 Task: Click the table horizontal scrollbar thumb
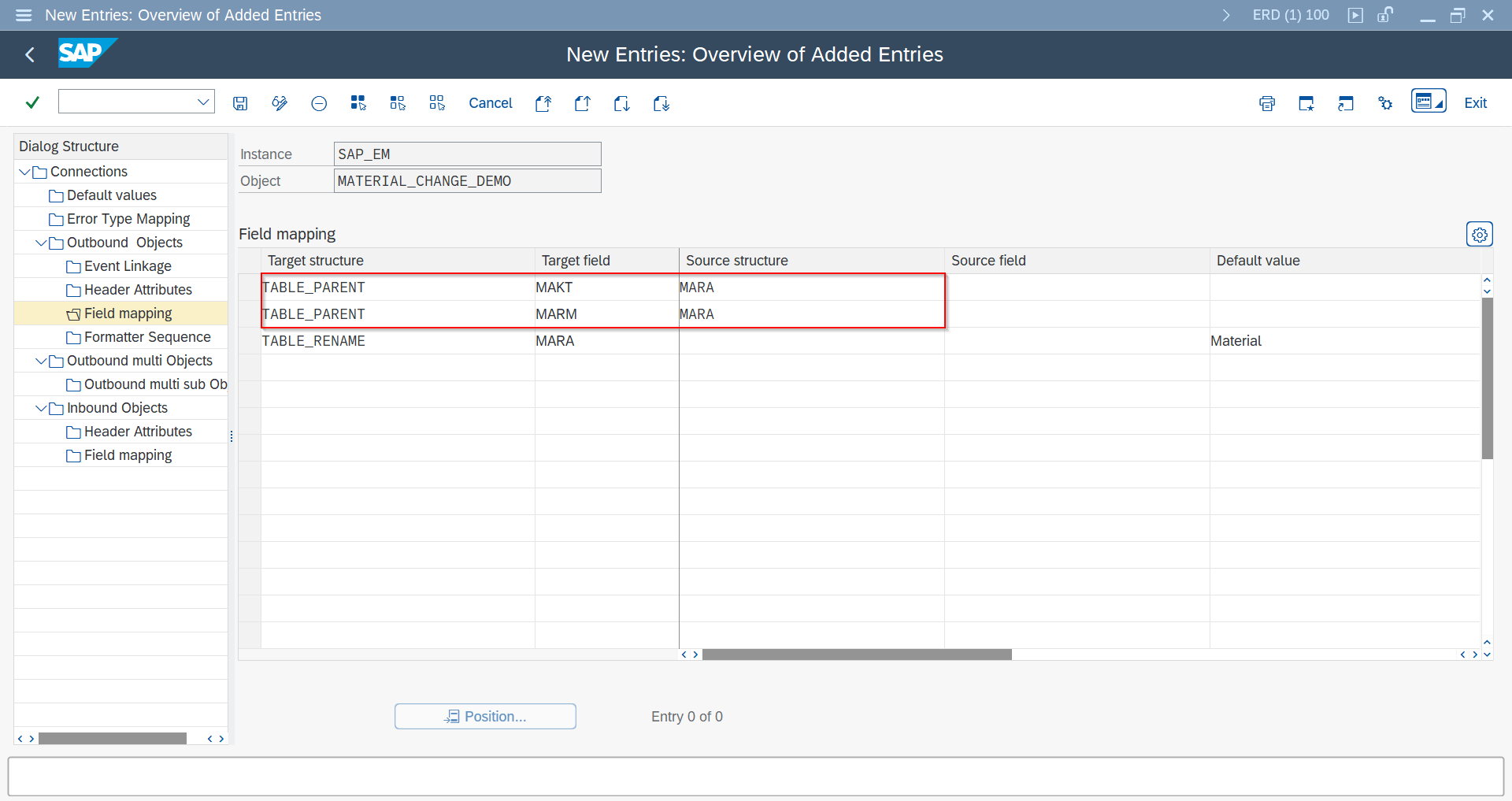click(x=857, y=655)
